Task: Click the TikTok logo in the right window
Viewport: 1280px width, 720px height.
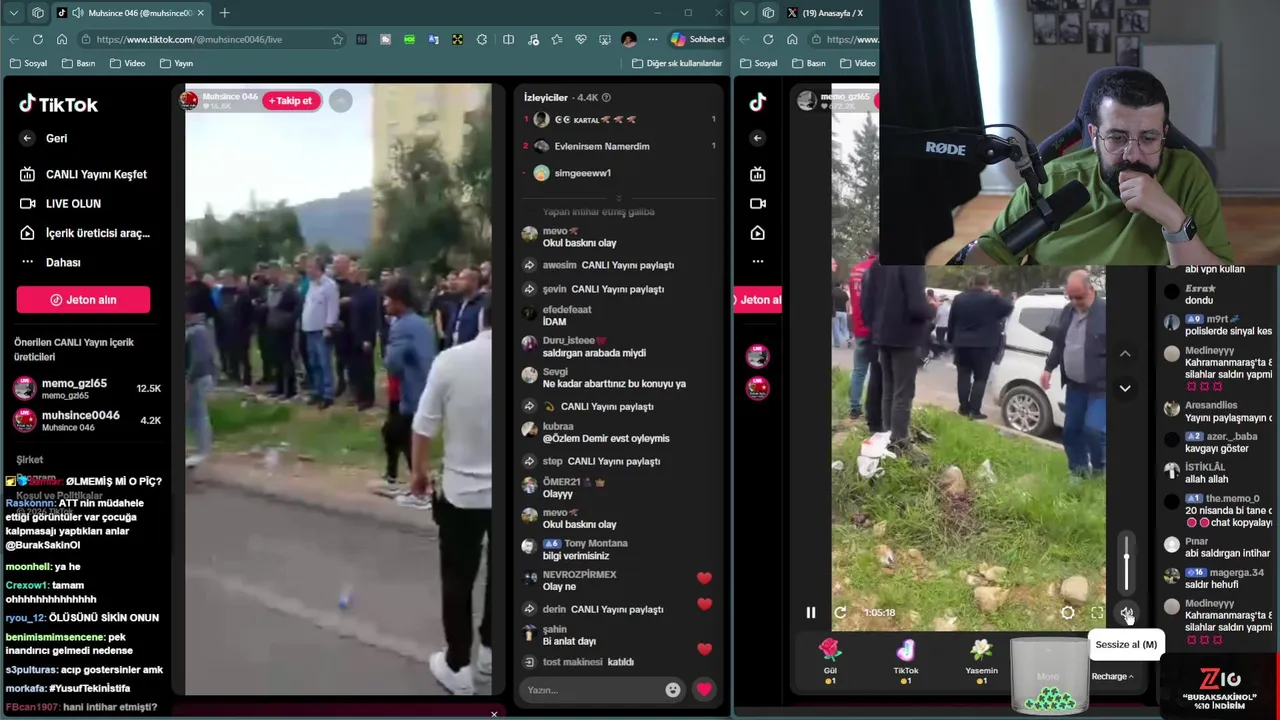Action: click(x=758, y=102)
